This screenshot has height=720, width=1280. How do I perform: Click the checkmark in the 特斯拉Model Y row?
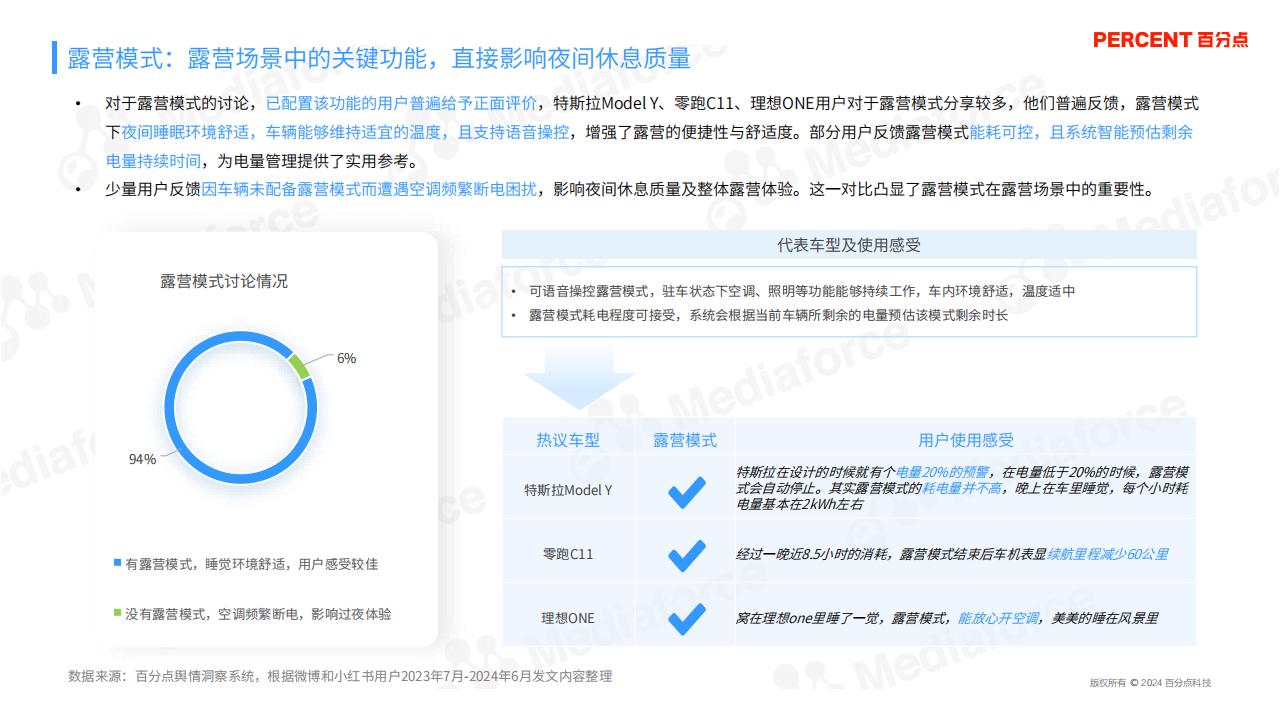[x=686, y=490]
